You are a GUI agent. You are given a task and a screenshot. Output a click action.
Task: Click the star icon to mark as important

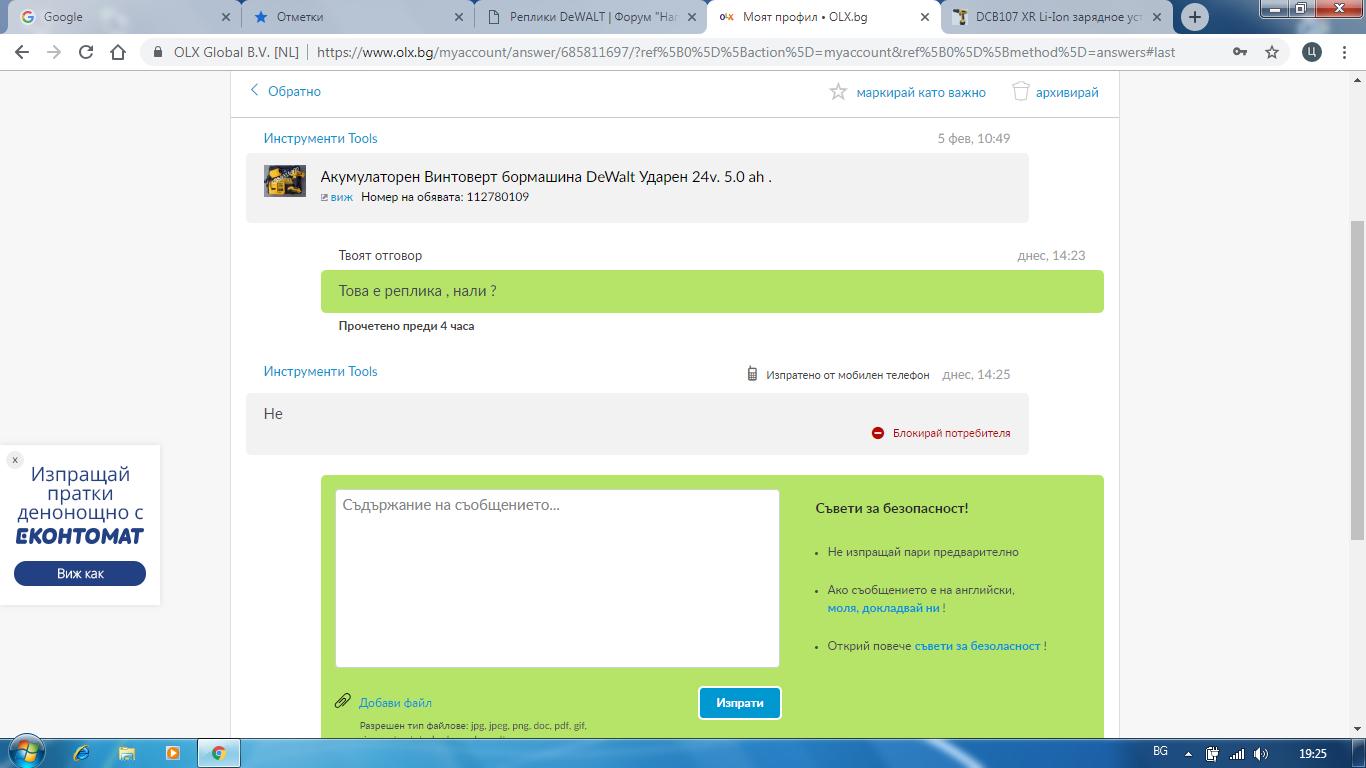(x=838, y=92)
